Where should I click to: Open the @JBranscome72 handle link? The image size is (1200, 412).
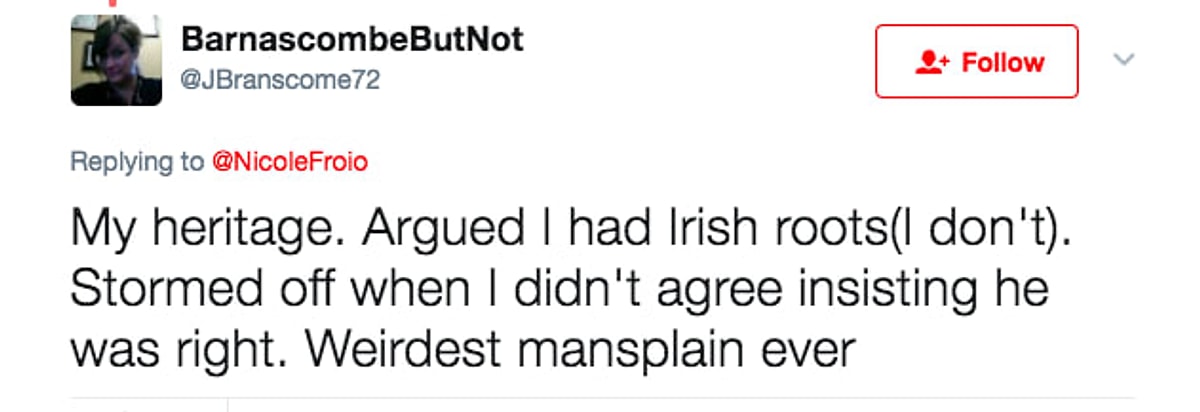tap(281, 80)
